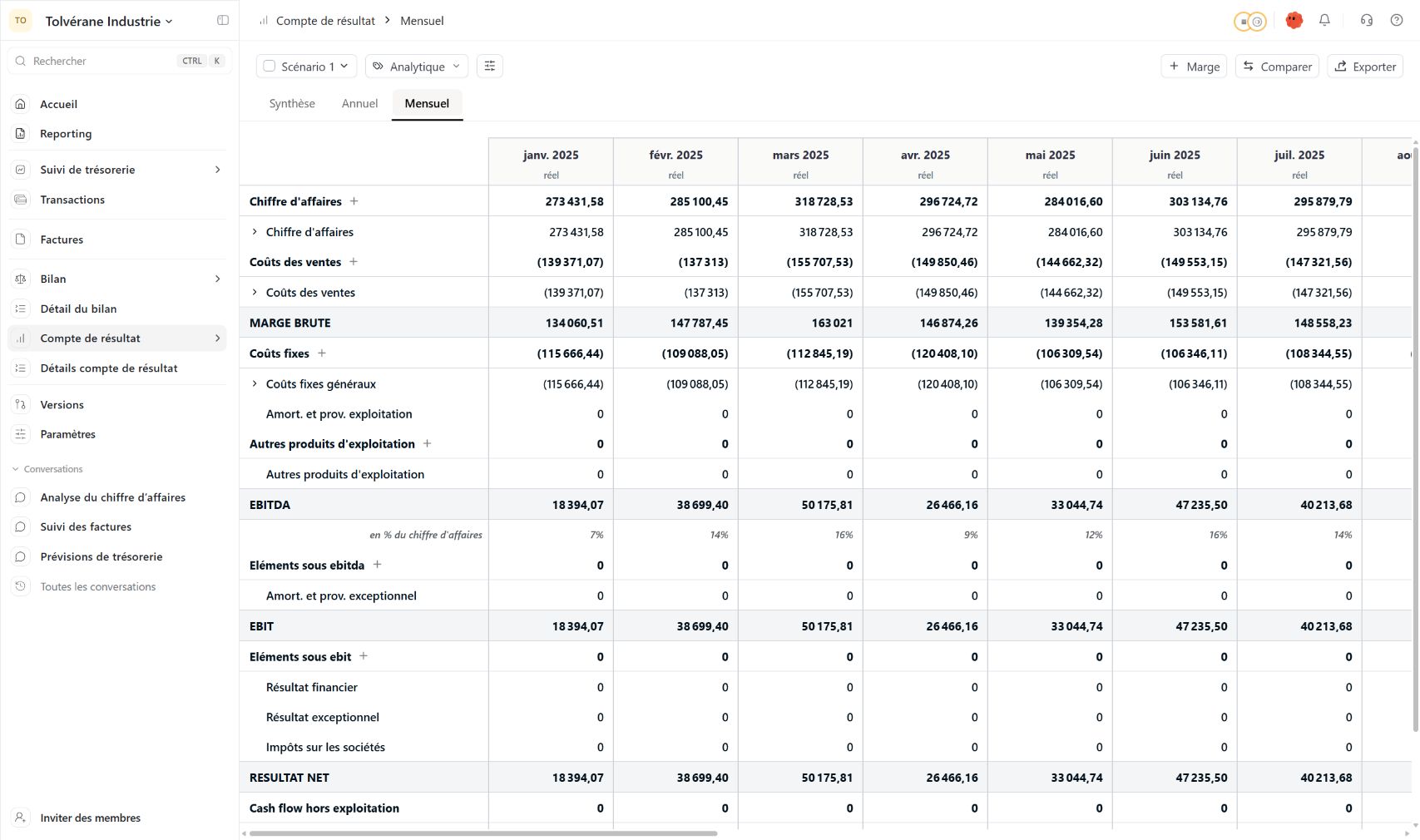Open help question mark icon
Screen dimensions: 1420x840
[1397, 21]
